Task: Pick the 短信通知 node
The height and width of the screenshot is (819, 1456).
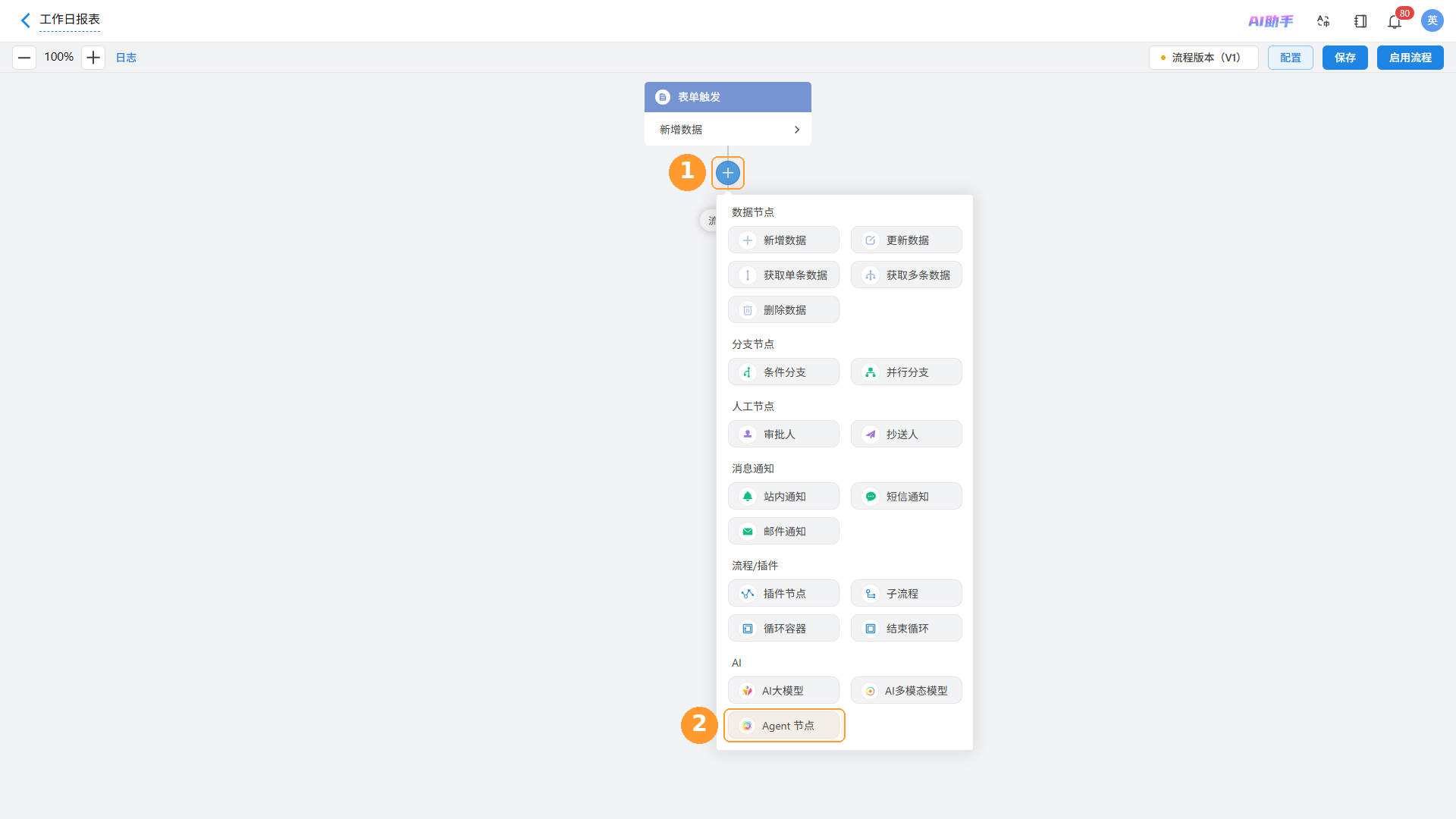Action: tap(907, 497)
